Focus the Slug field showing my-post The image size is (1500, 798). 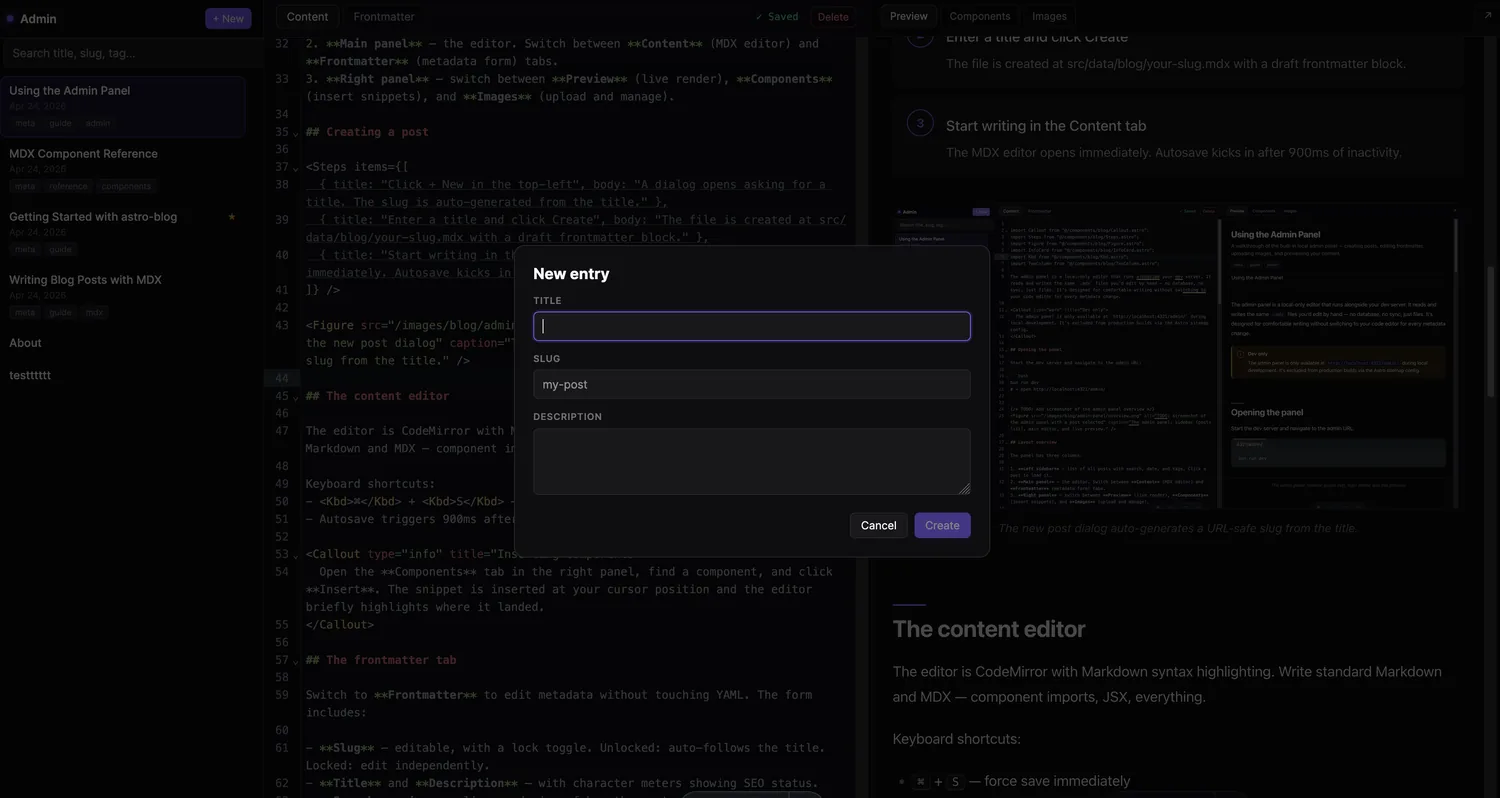(x=751, y=384)
